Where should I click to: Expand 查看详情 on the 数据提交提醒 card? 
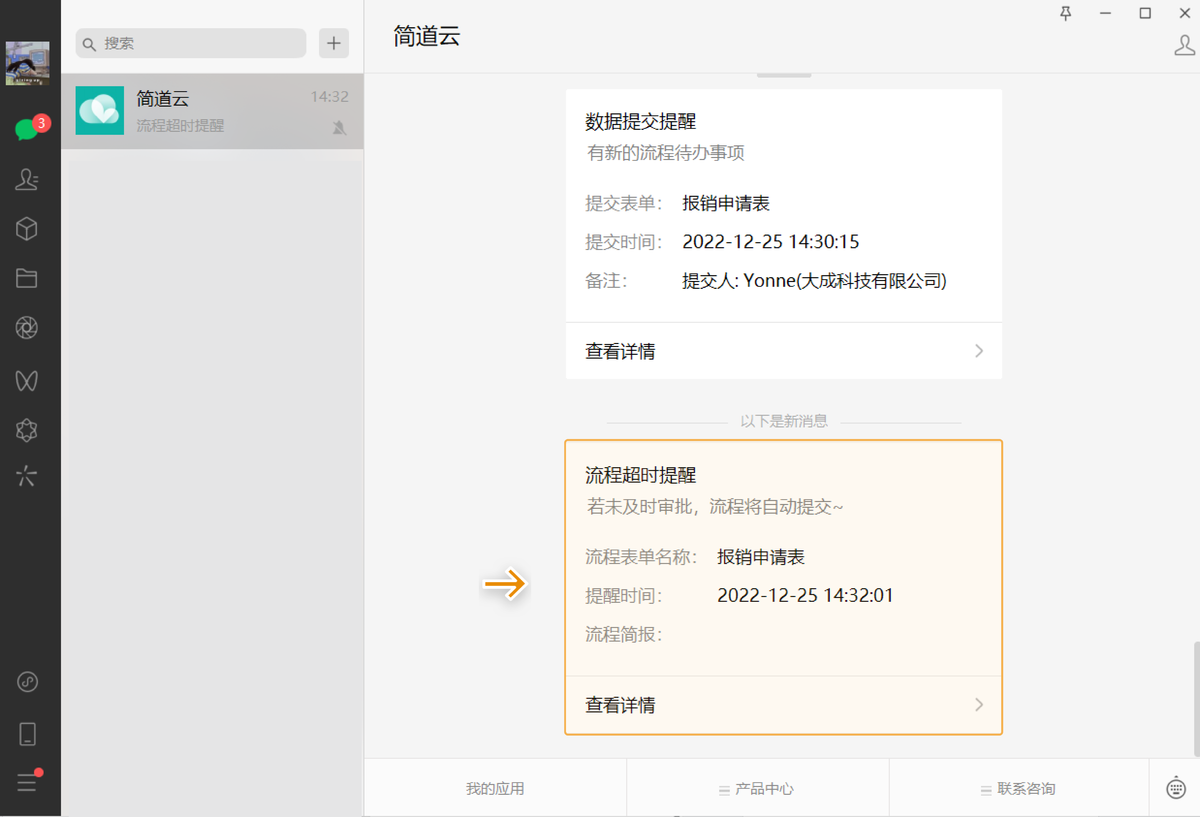783,351
